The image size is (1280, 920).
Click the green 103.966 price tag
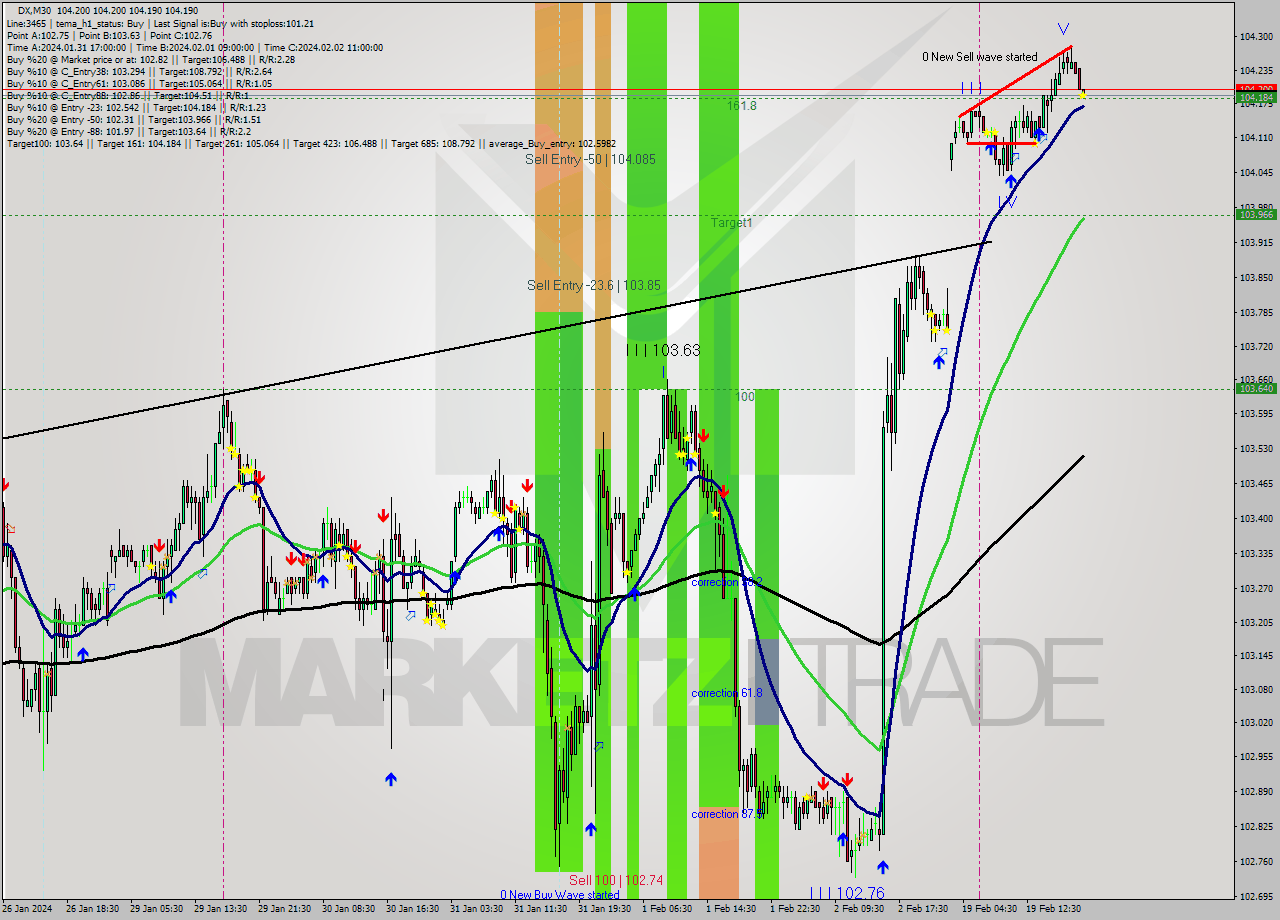coord(1257,214)
